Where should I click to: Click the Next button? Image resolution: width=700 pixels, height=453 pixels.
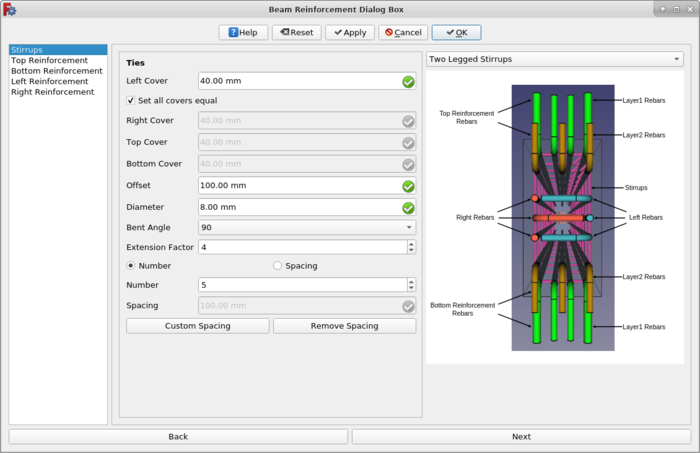pos(521,437)
